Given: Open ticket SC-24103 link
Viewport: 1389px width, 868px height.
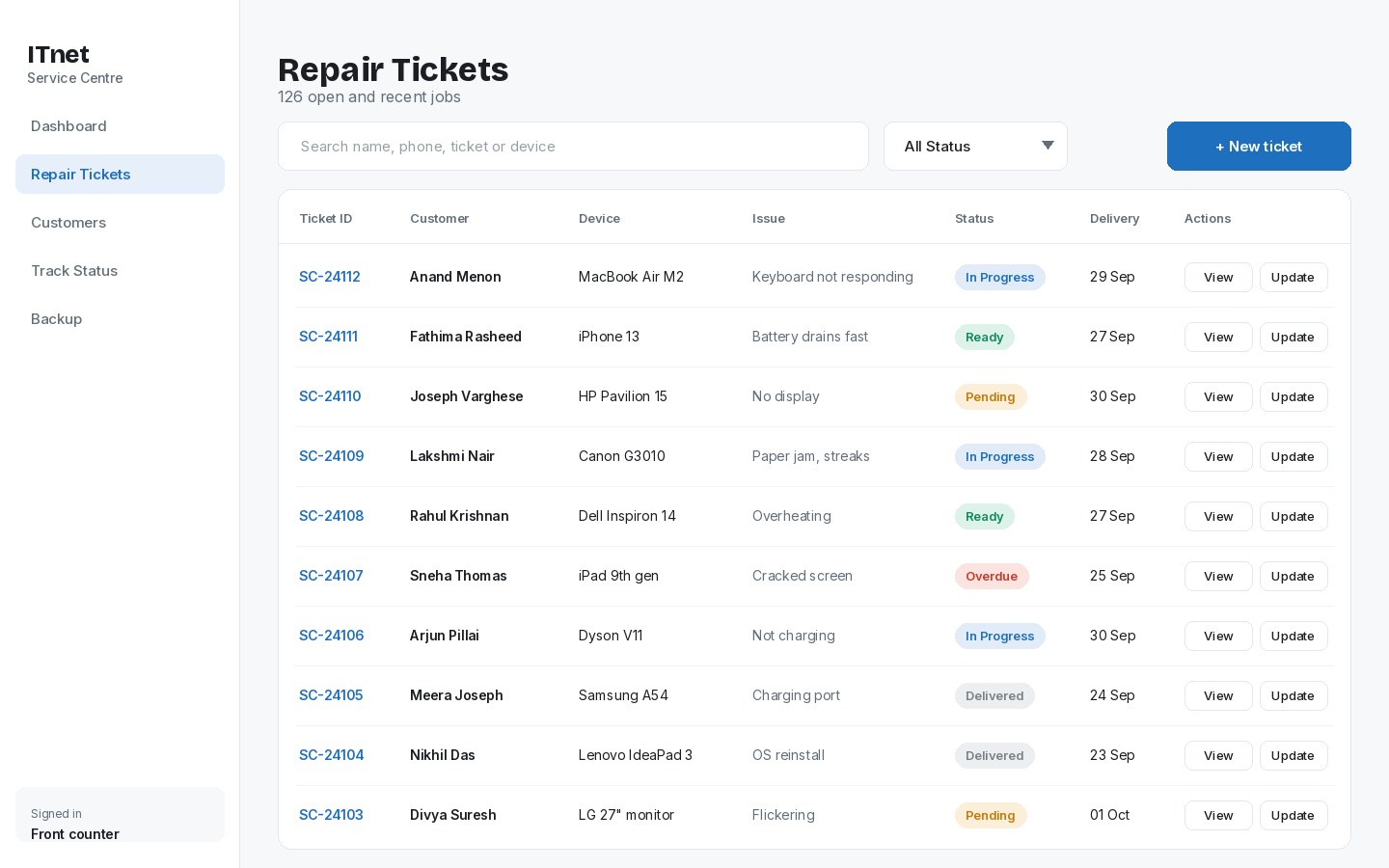Looking at the screenshot, I should click(331, 815).
